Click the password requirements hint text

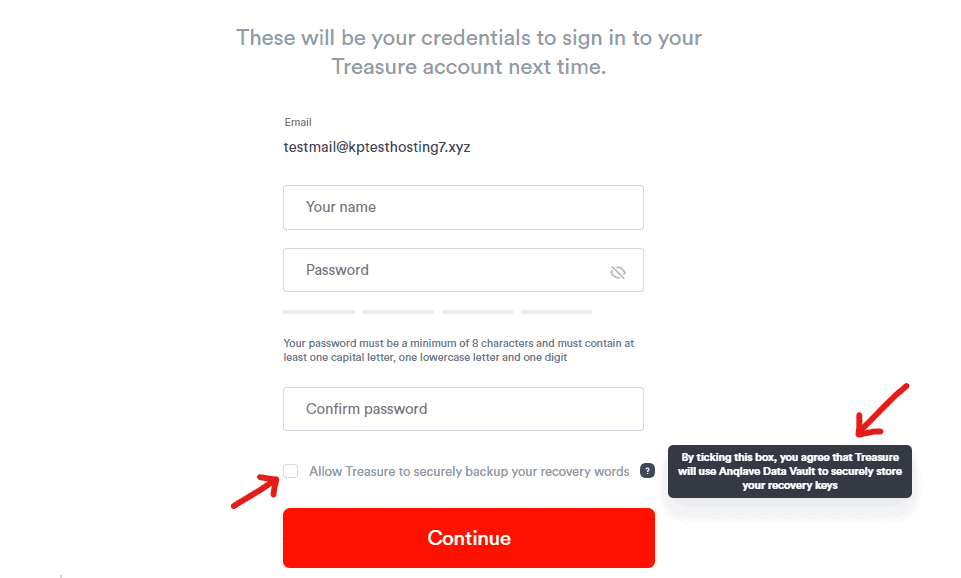pos(458,350)
